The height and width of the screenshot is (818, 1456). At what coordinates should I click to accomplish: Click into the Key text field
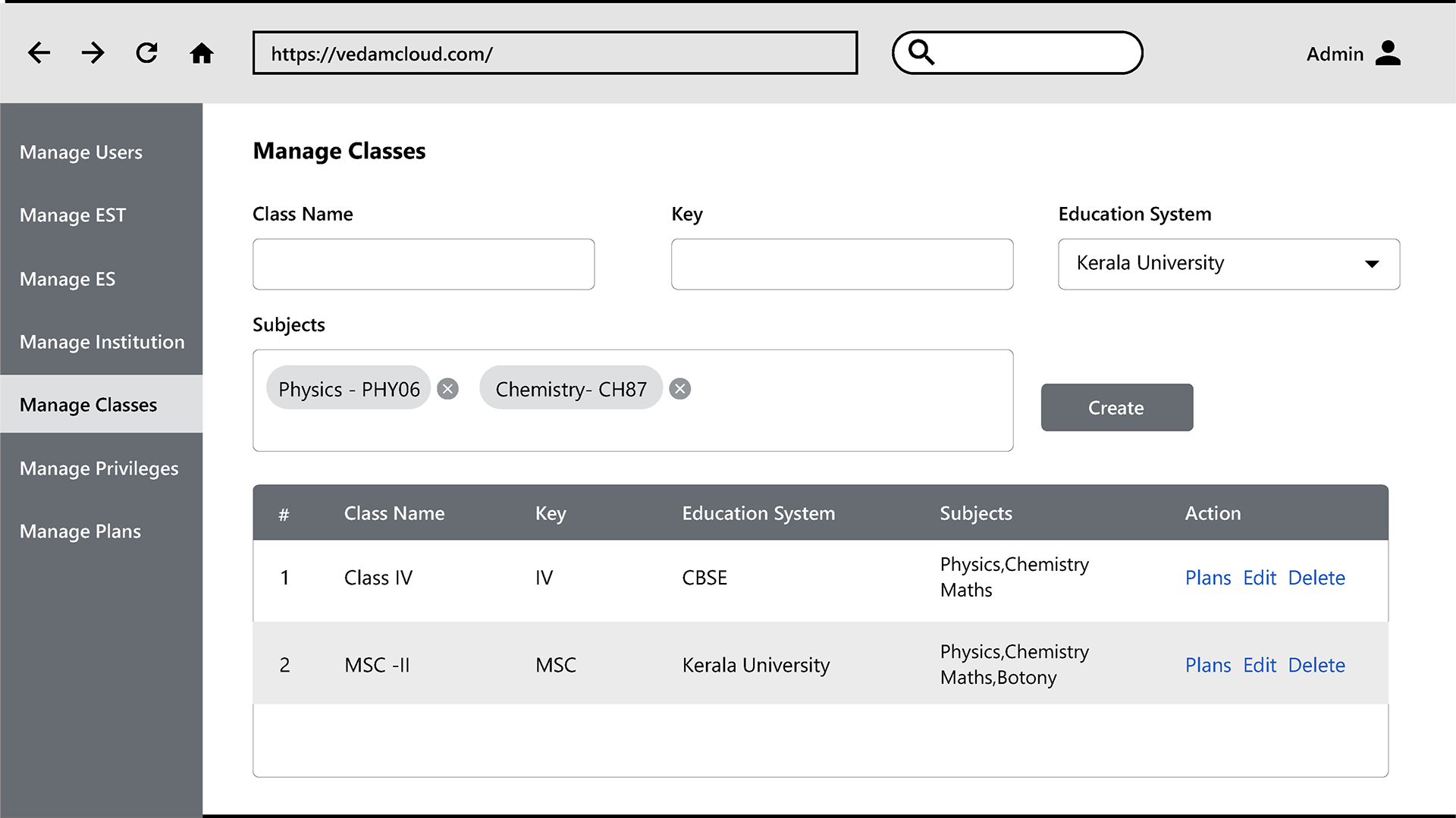(842, 264)
